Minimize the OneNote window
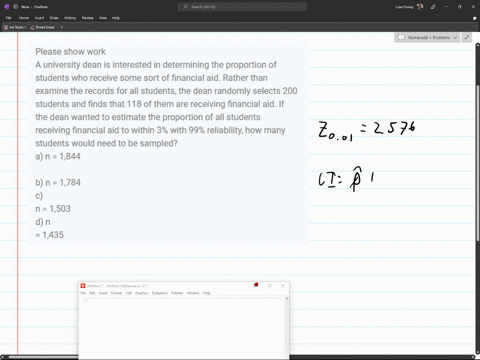This screenshot has width=480, height=360. [x=446, y=7]
